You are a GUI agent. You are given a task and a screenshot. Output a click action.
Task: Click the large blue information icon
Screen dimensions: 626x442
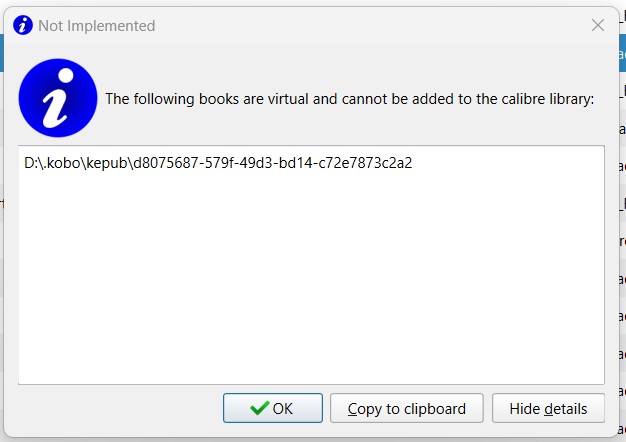pyautogui.click(x=58, y=98)
